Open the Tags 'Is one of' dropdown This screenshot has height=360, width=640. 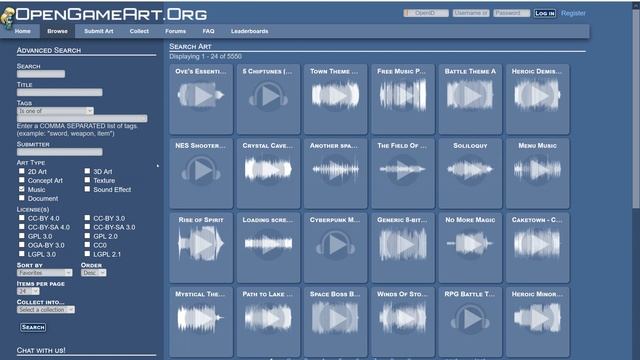pyautogui.click(x=55, y=111)
